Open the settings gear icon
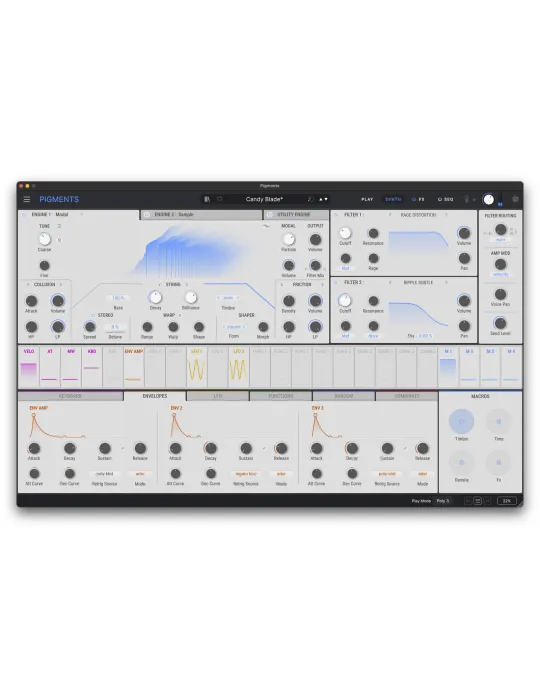Screen dimensions: 540x700 coord(515,200)
